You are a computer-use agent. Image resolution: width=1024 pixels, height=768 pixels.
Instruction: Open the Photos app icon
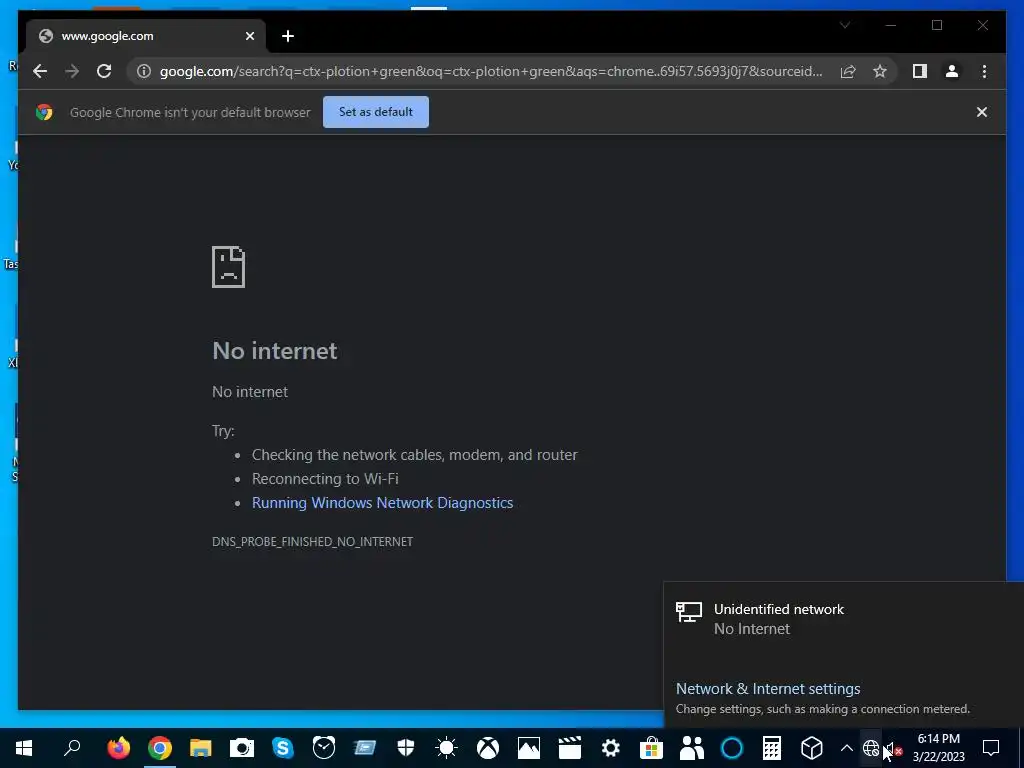coord(528,748)
